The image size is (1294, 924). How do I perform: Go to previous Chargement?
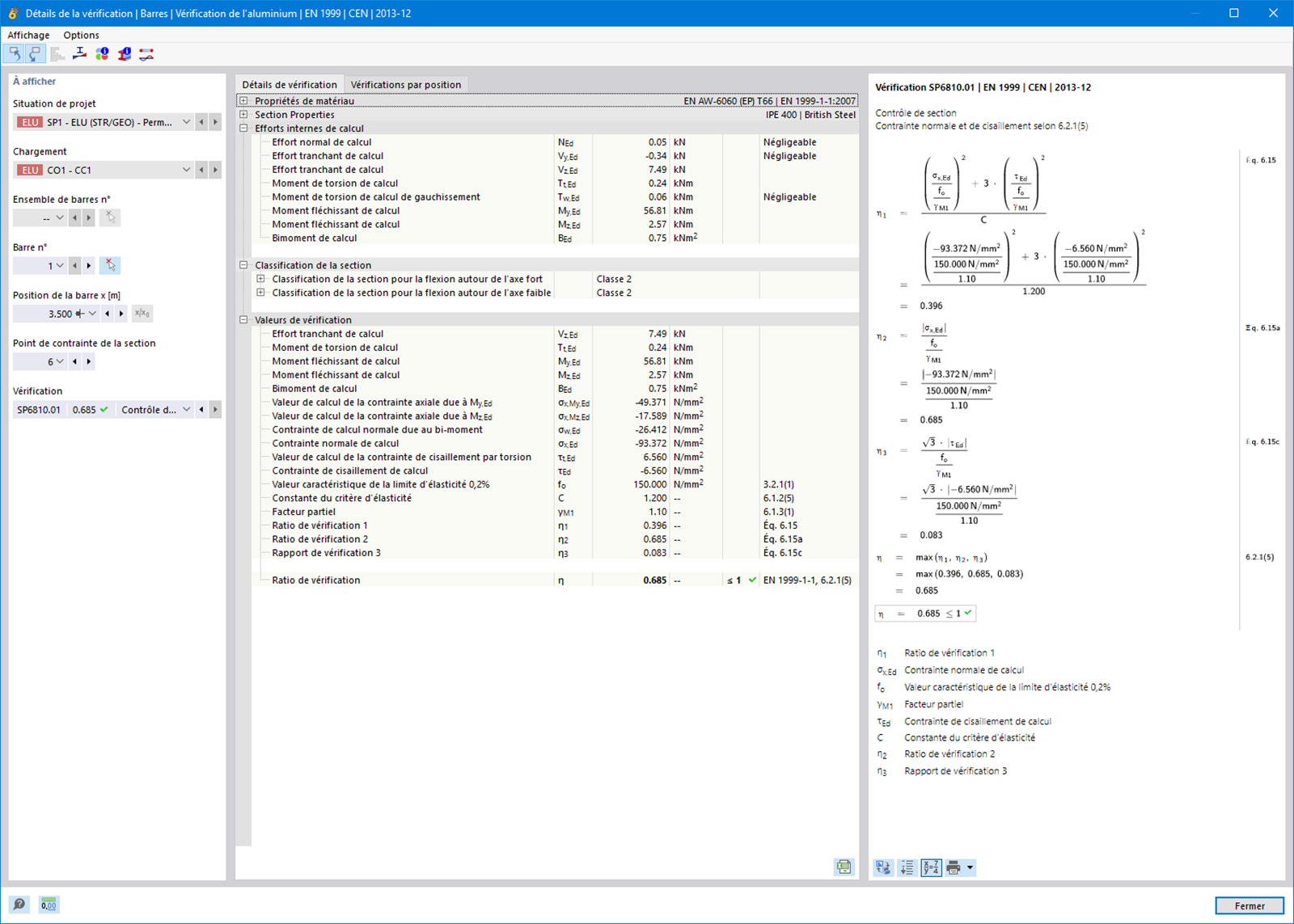[x=201, y=170]
